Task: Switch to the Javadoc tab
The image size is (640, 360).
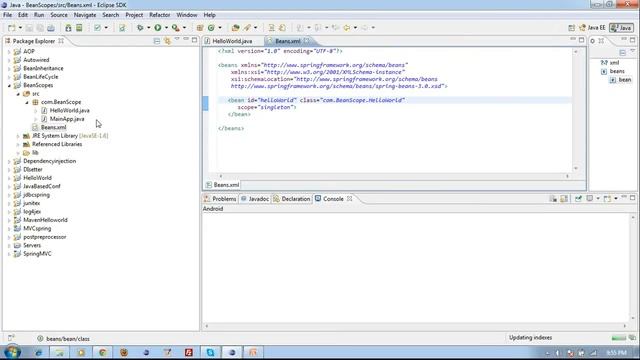Action: 255,199
